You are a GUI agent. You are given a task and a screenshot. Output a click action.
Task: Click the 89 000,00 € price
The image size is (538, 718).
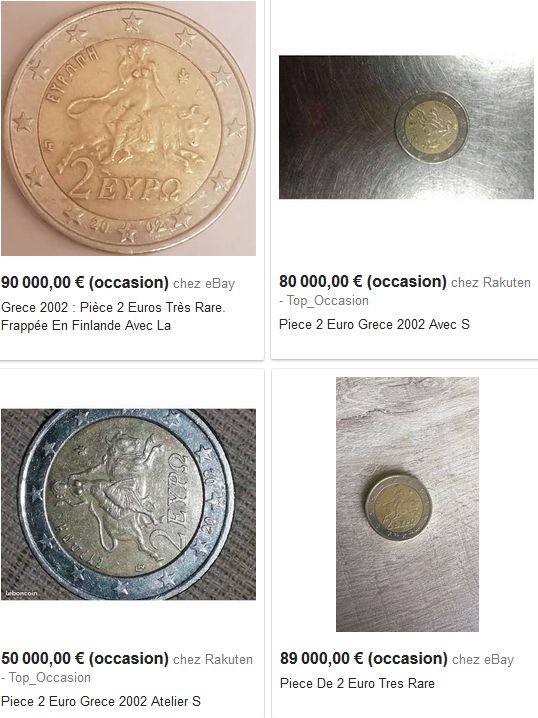point(321,659)
